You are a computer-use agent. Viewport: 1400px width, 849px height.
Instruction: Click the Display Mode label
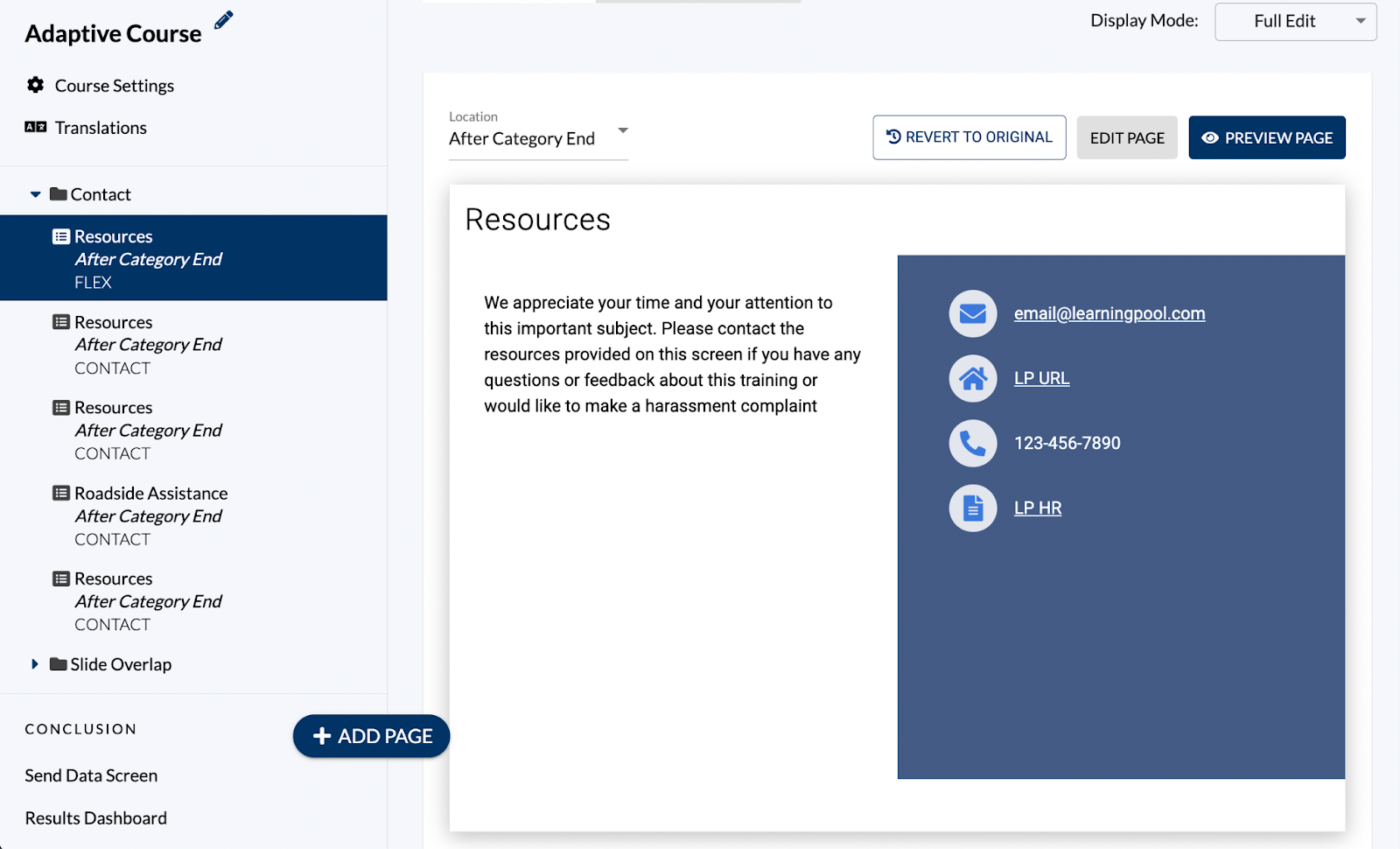pyautogui.click(x=1144, y=20)
